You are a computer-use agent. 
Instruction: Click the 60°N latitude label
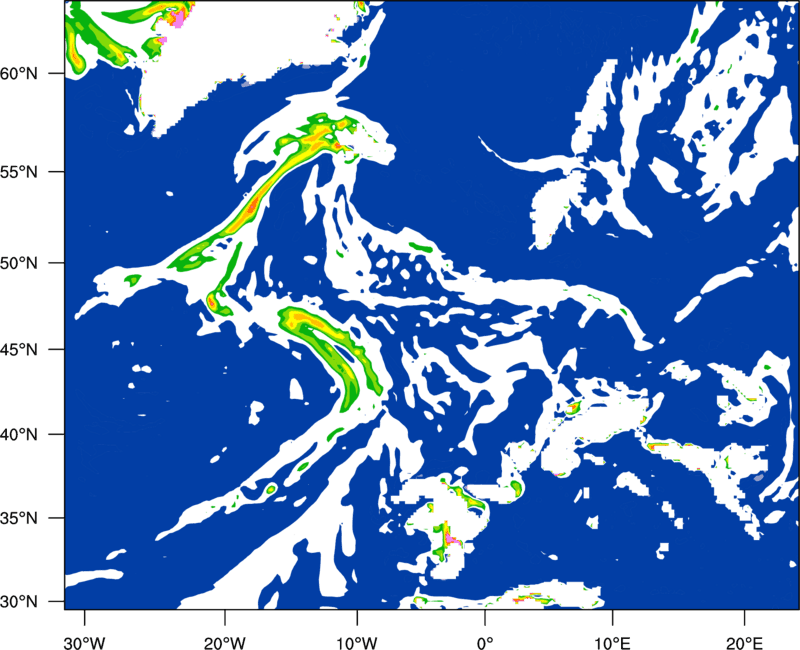coord(19,73)
